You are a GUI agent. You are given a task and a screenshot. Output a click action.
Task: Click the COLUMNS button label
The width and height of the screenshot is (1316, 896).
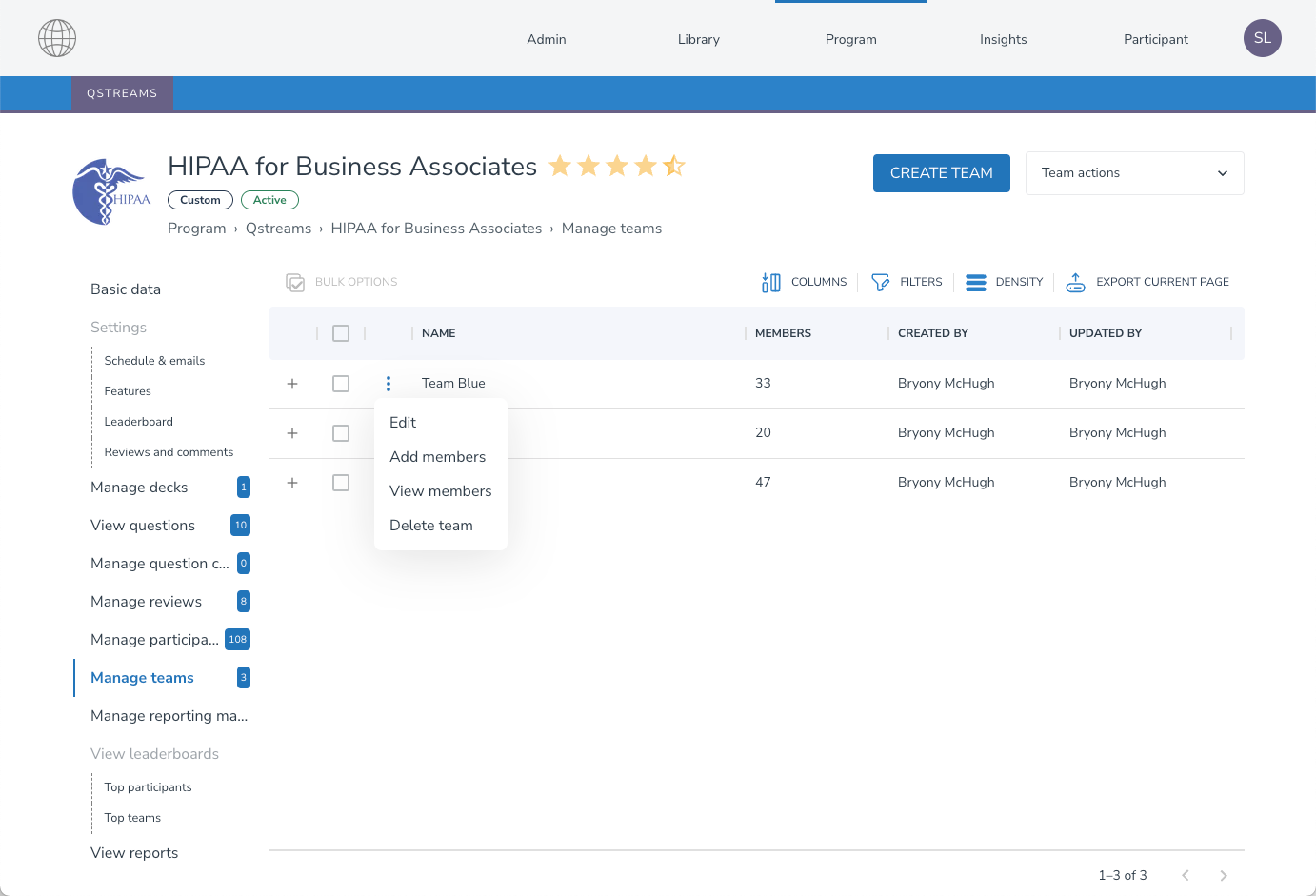coord(819,282)
